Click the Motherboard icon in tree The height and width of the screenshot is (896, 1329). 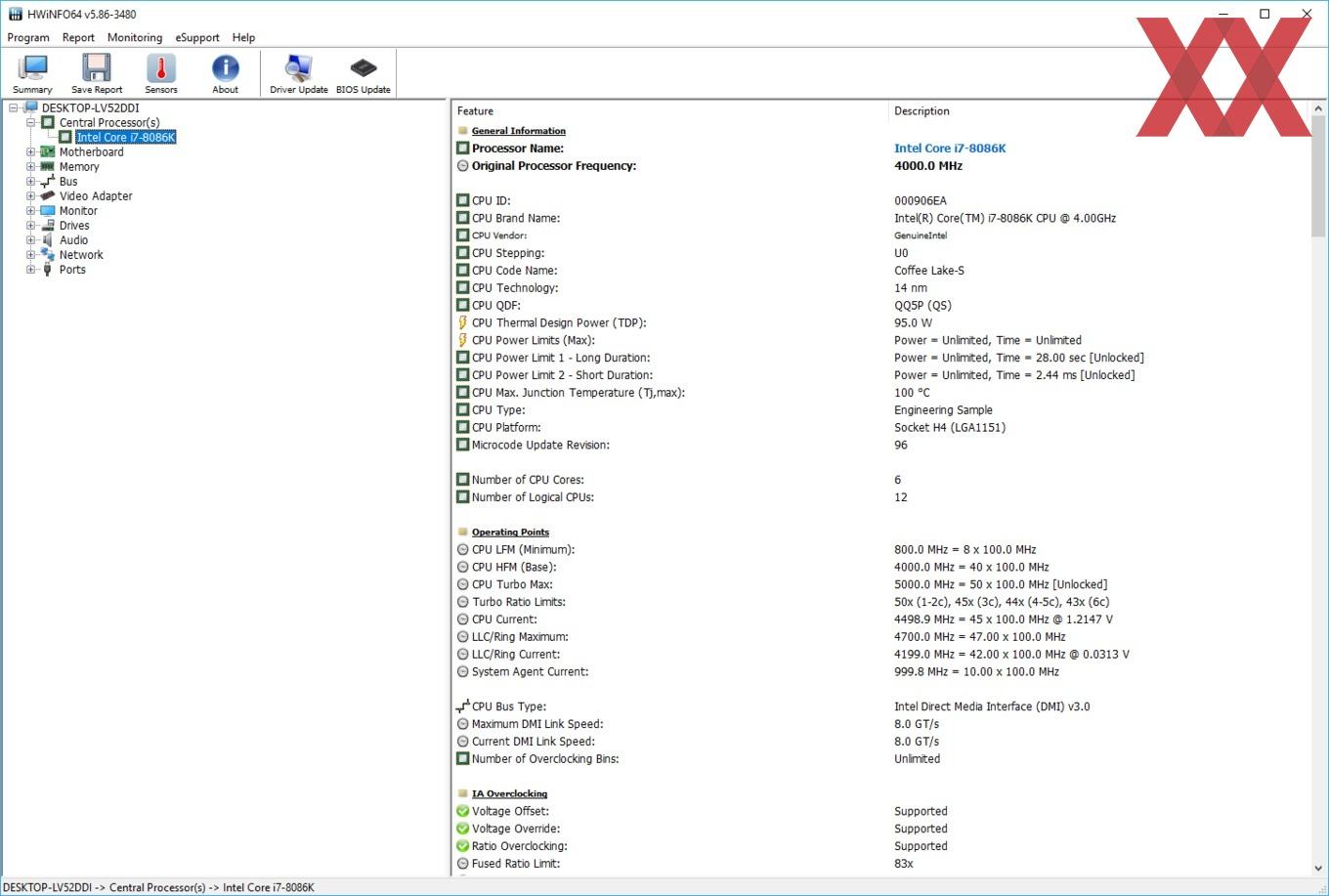pyautogui.click(x=47, y=151)
